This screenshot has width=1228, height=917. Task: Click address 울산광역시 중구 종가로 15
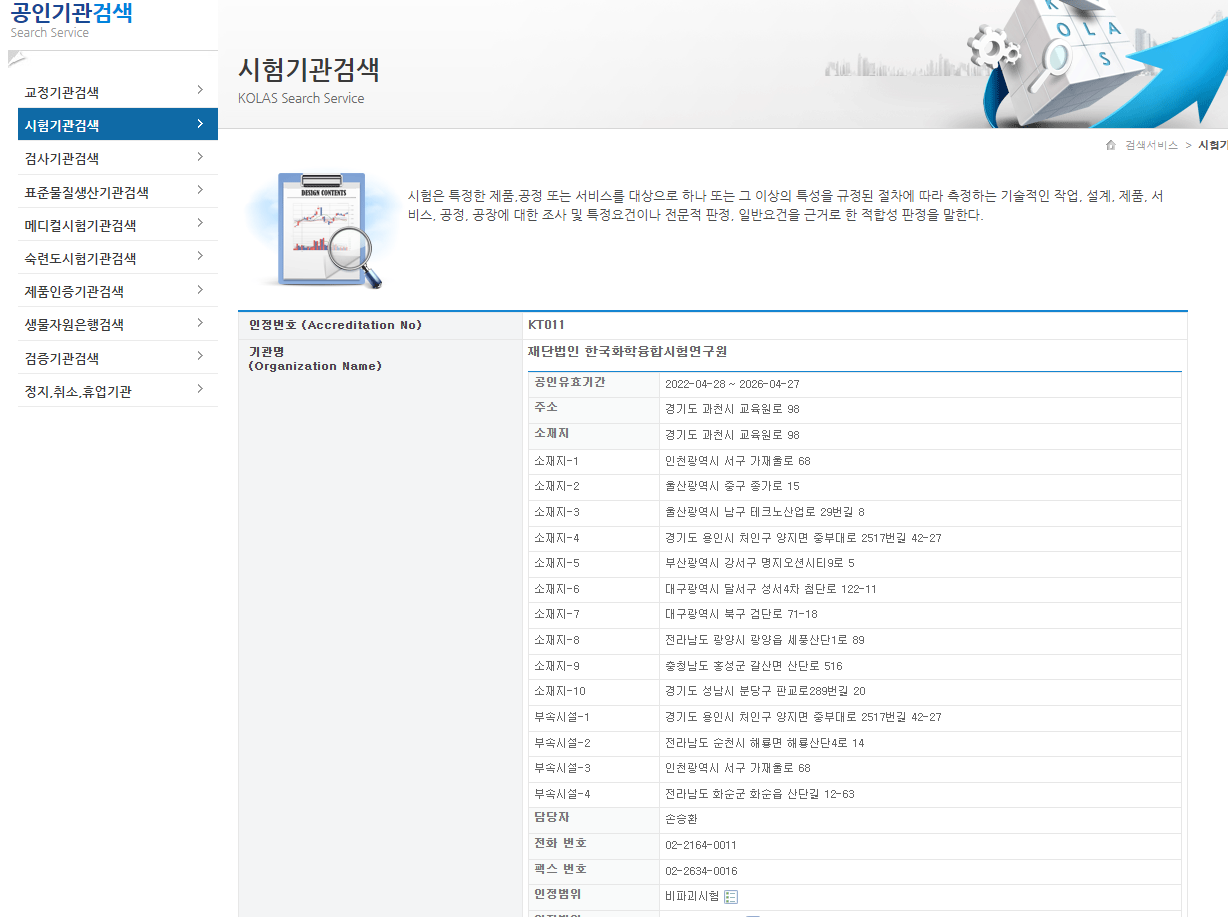pos(732,486)
